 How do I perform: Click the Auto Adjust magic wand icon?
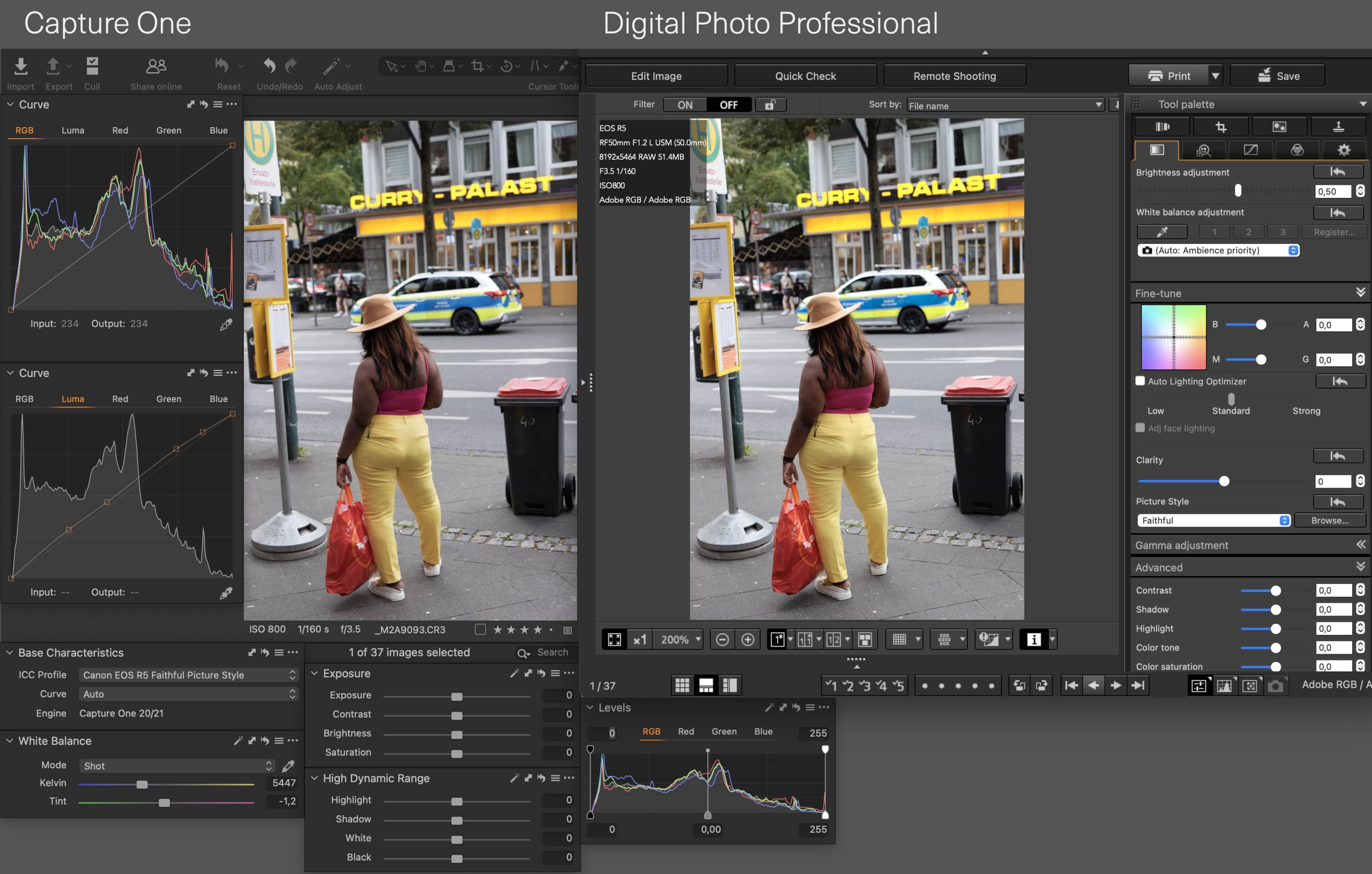332,66
